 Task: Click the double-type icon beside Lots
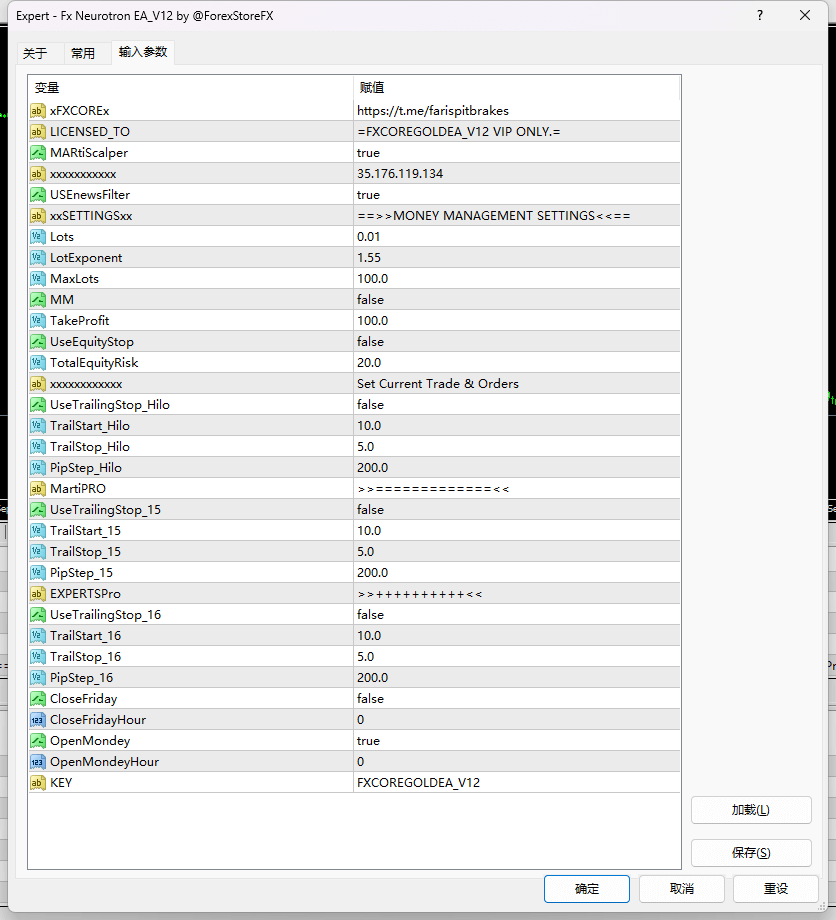pos(37,237)
